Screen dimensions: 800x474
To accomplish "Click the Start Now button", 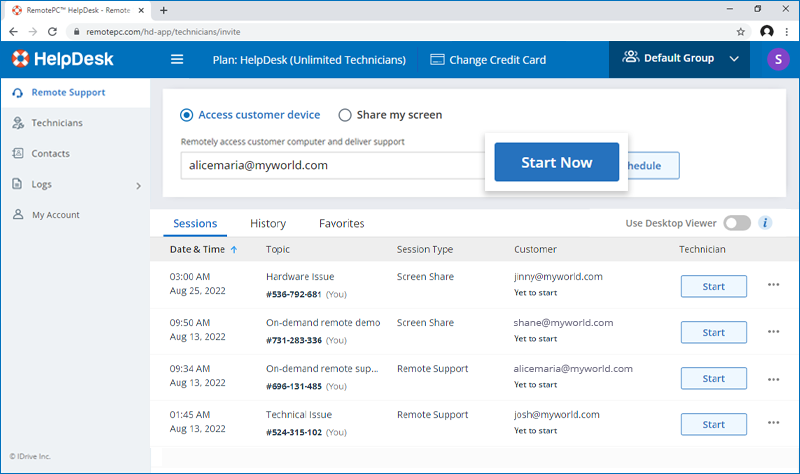I will point(556,162).
